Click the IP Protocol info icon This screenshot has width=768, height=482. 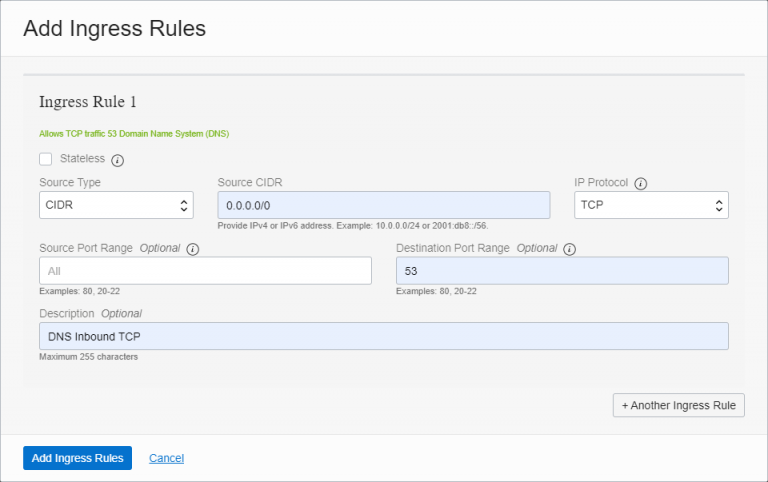coord(641,184)
